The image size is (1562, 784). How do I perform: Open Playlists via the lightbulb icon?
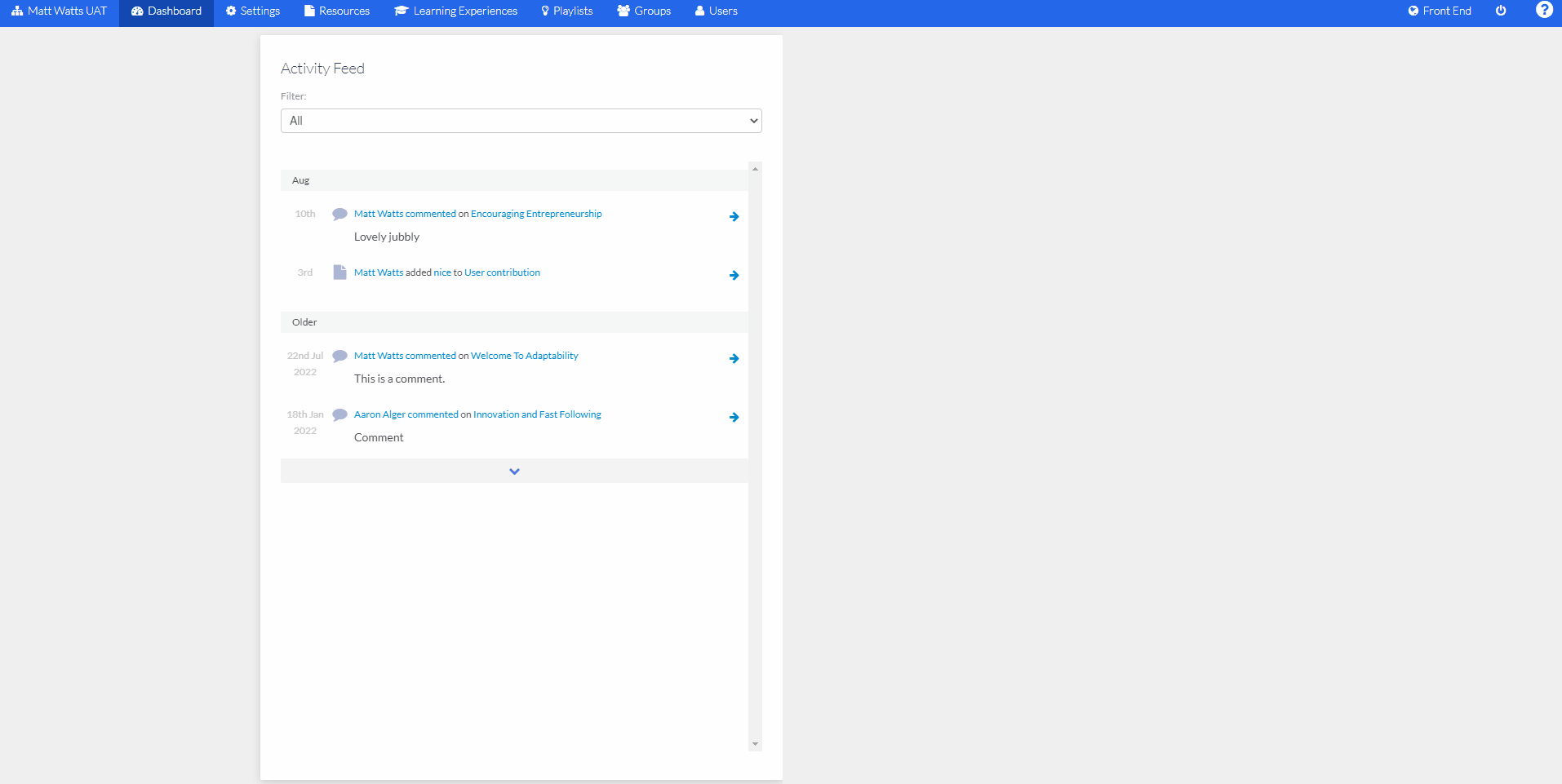pyautogui.click(x=543, y=11)
